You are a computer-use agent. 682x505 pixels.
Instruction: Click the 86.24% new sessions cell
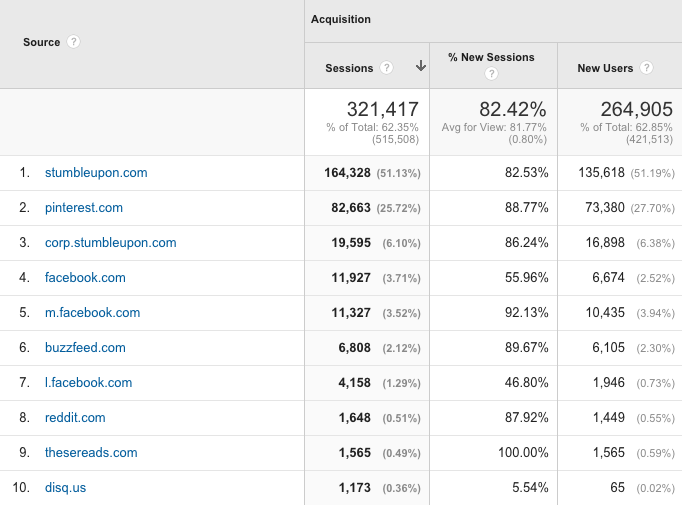click(526, 243)
